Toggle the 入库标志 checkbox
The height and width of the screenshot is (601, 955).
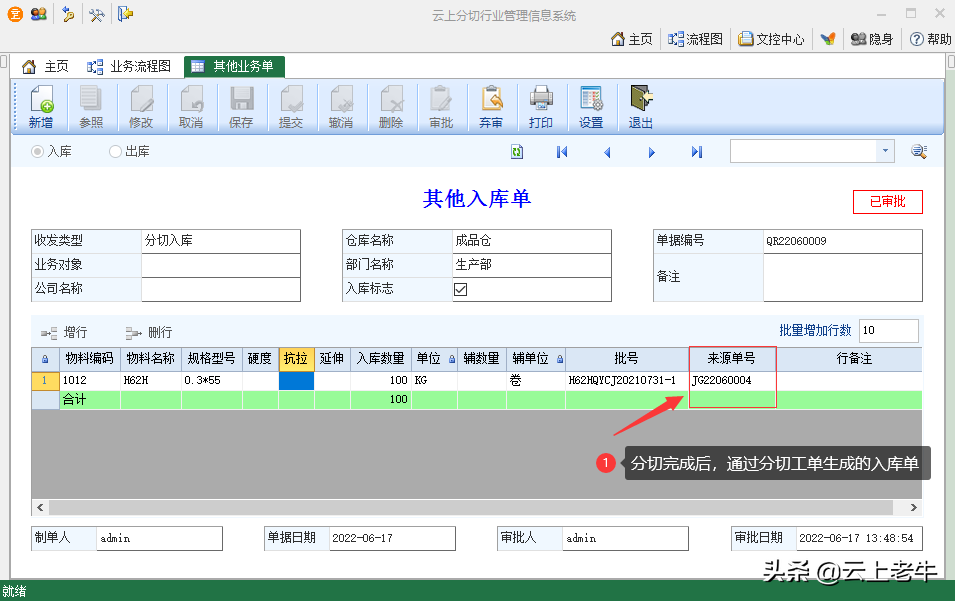[x=461, y=289]
